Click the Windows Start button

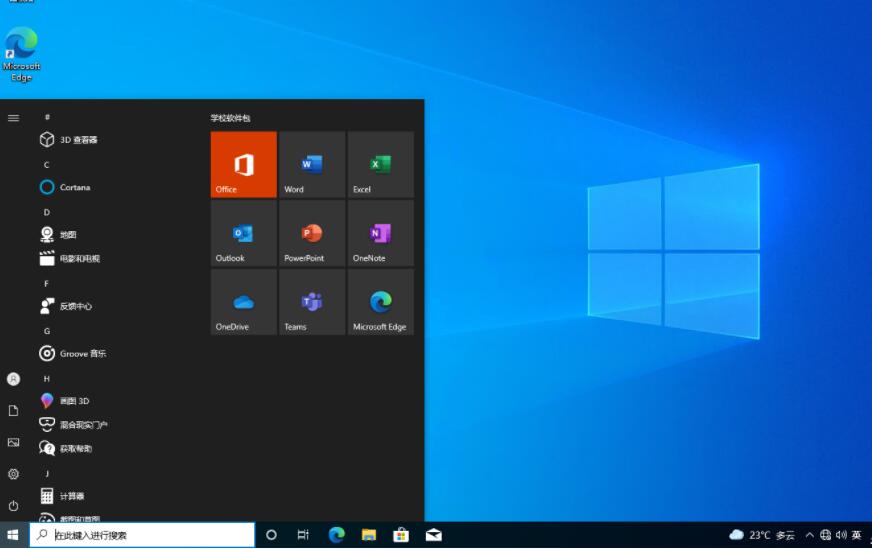click(x=13, y=535)
